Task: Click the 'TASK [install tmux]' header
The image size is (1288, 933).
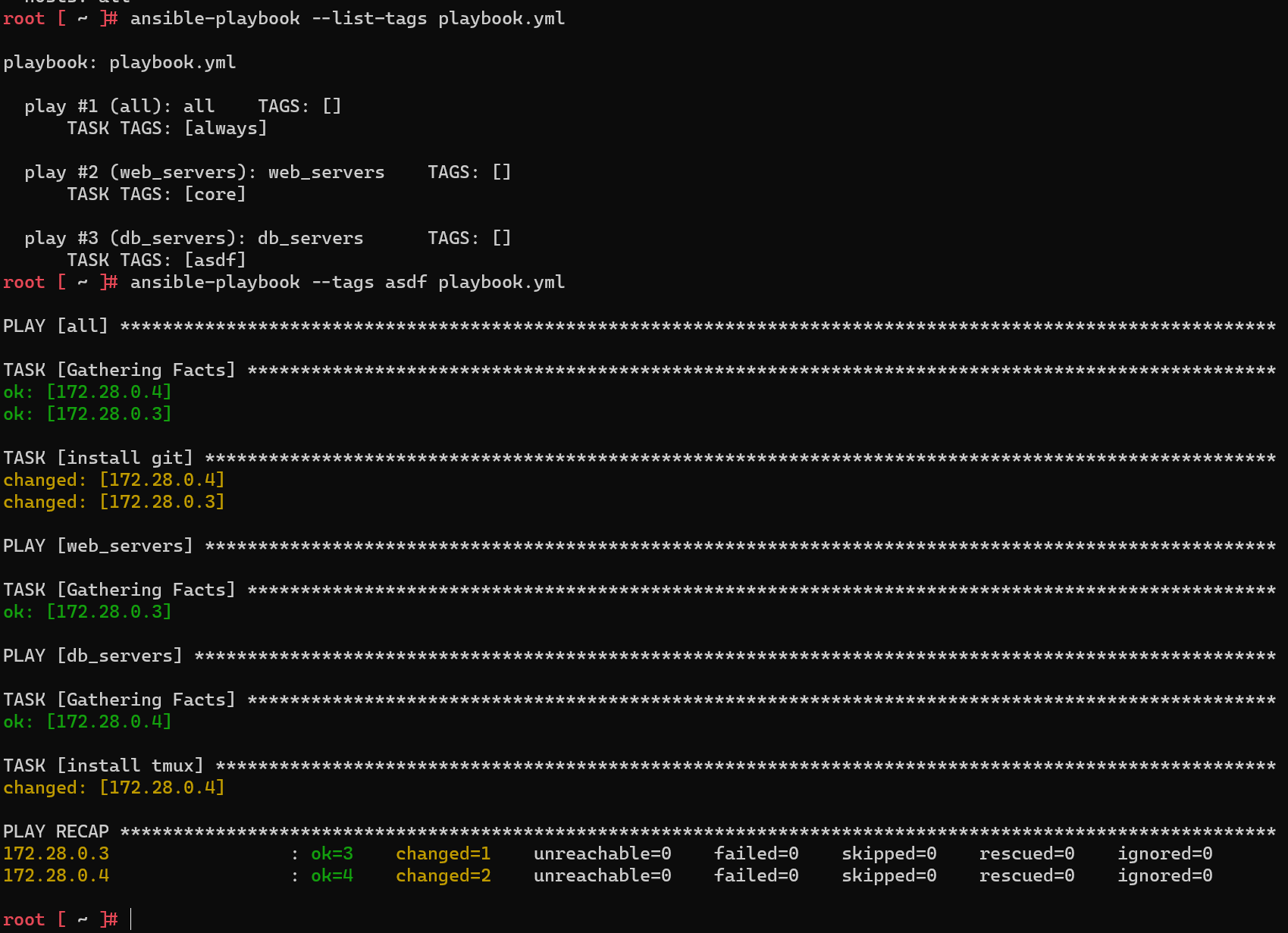Action: coord(103,765)
